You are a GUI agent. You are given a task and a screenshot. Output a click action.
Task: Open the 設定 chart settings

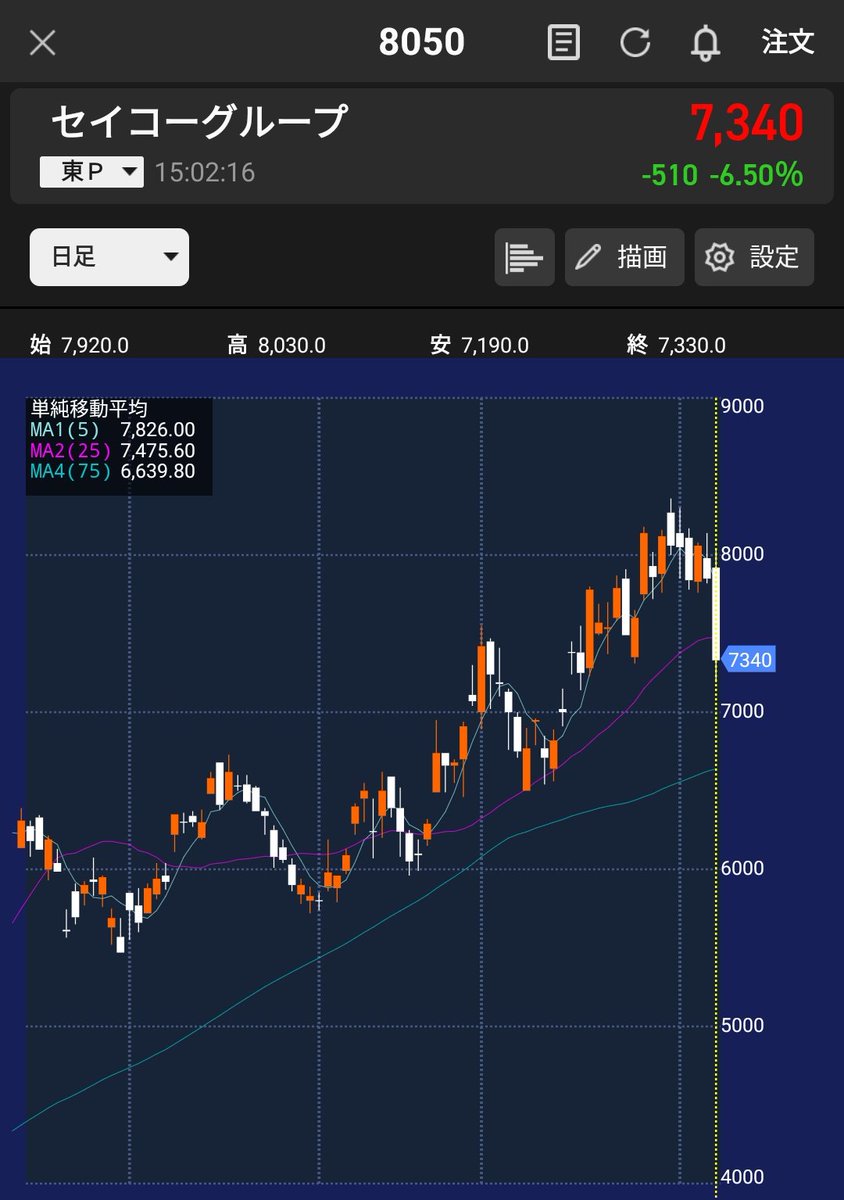754,257
